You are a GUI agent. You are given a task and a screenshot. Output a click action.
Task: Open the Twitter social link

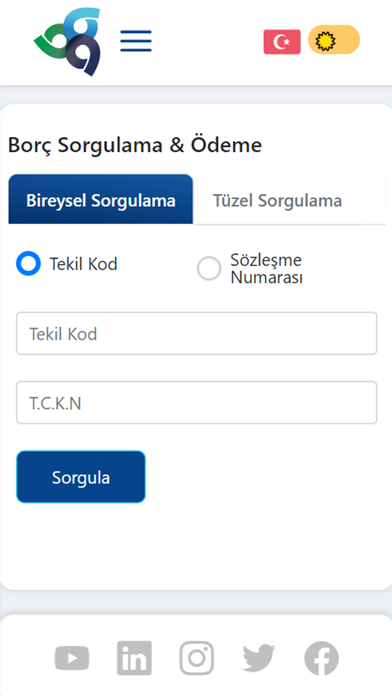coord(259,658)
